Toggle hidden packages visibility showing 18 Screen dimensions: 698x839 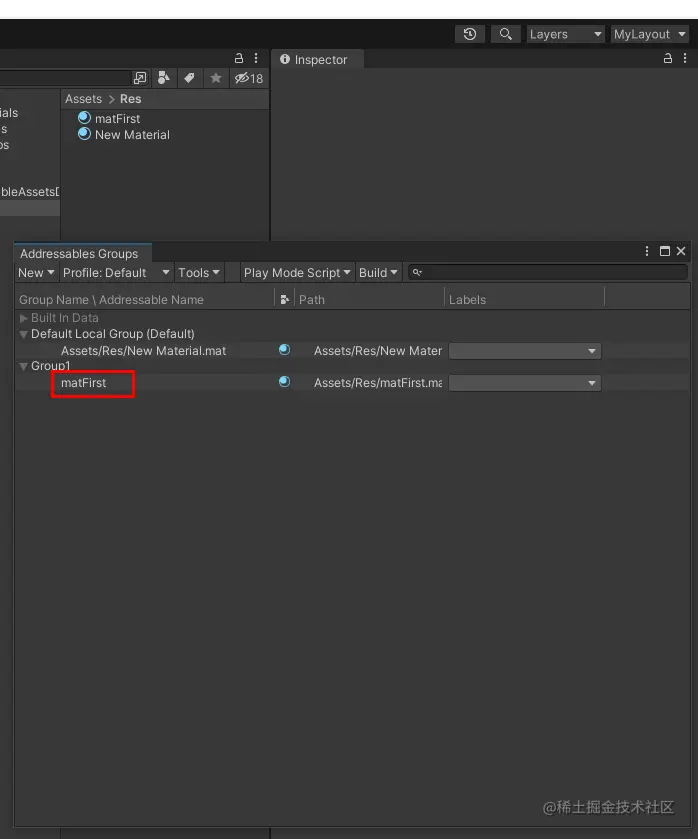(x=249, y=78)
